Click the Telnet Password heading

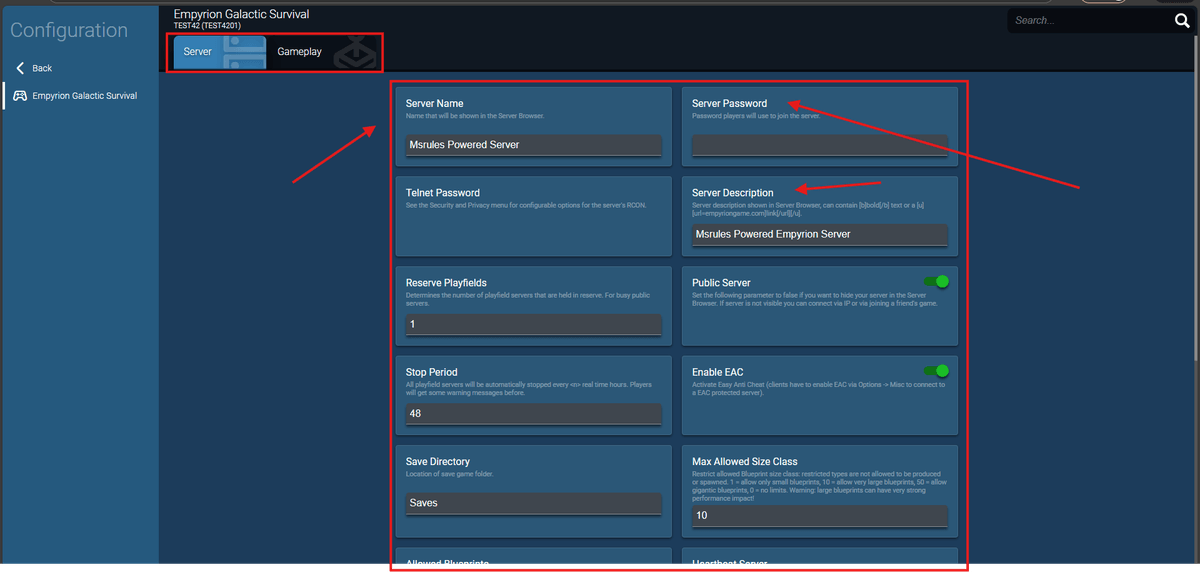(443, 193)
